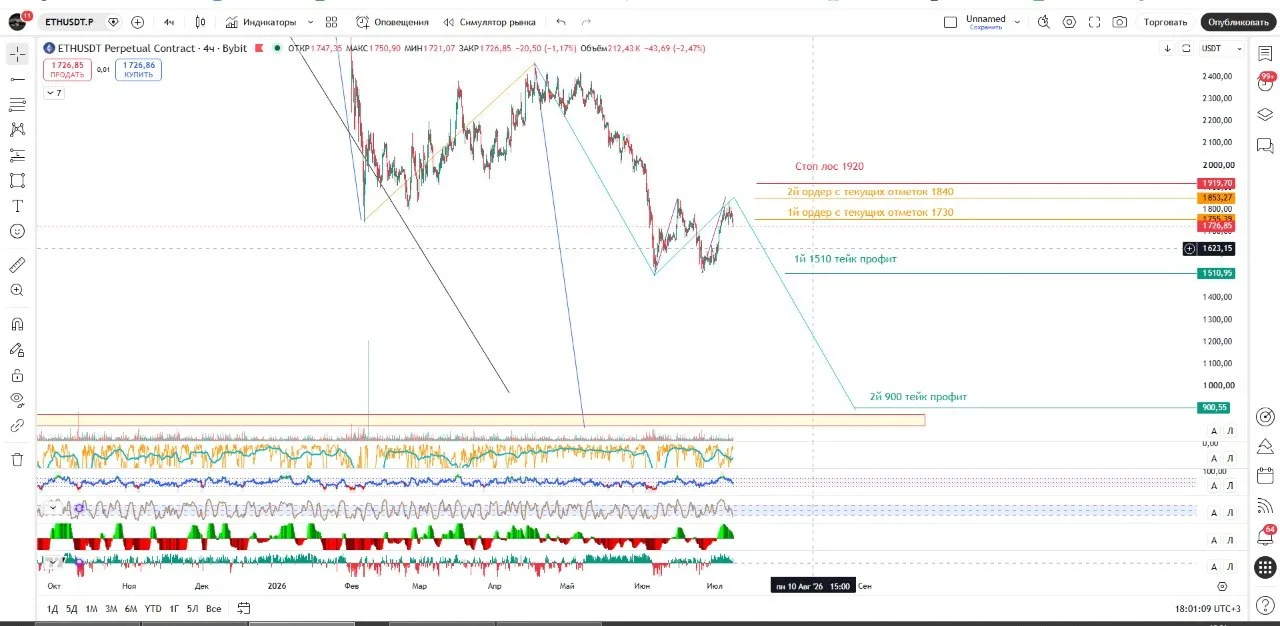The width and height of the screenshot is (1280, 626).
Task: Expand the collapsed 7 indicators legend
Action: tap(53, 93)
